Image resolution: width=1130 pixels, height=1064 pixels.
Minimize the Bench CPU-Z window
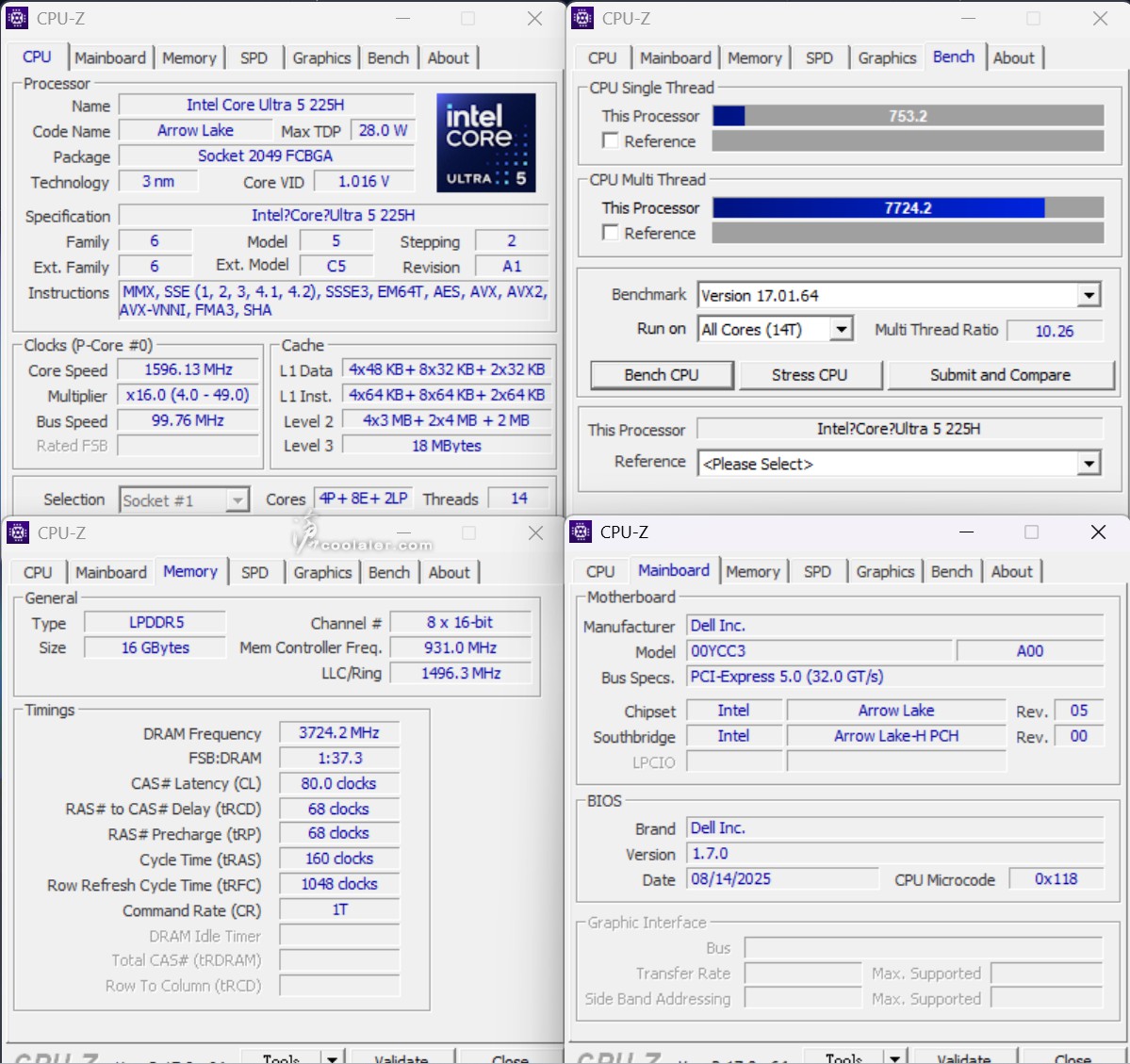969,18
